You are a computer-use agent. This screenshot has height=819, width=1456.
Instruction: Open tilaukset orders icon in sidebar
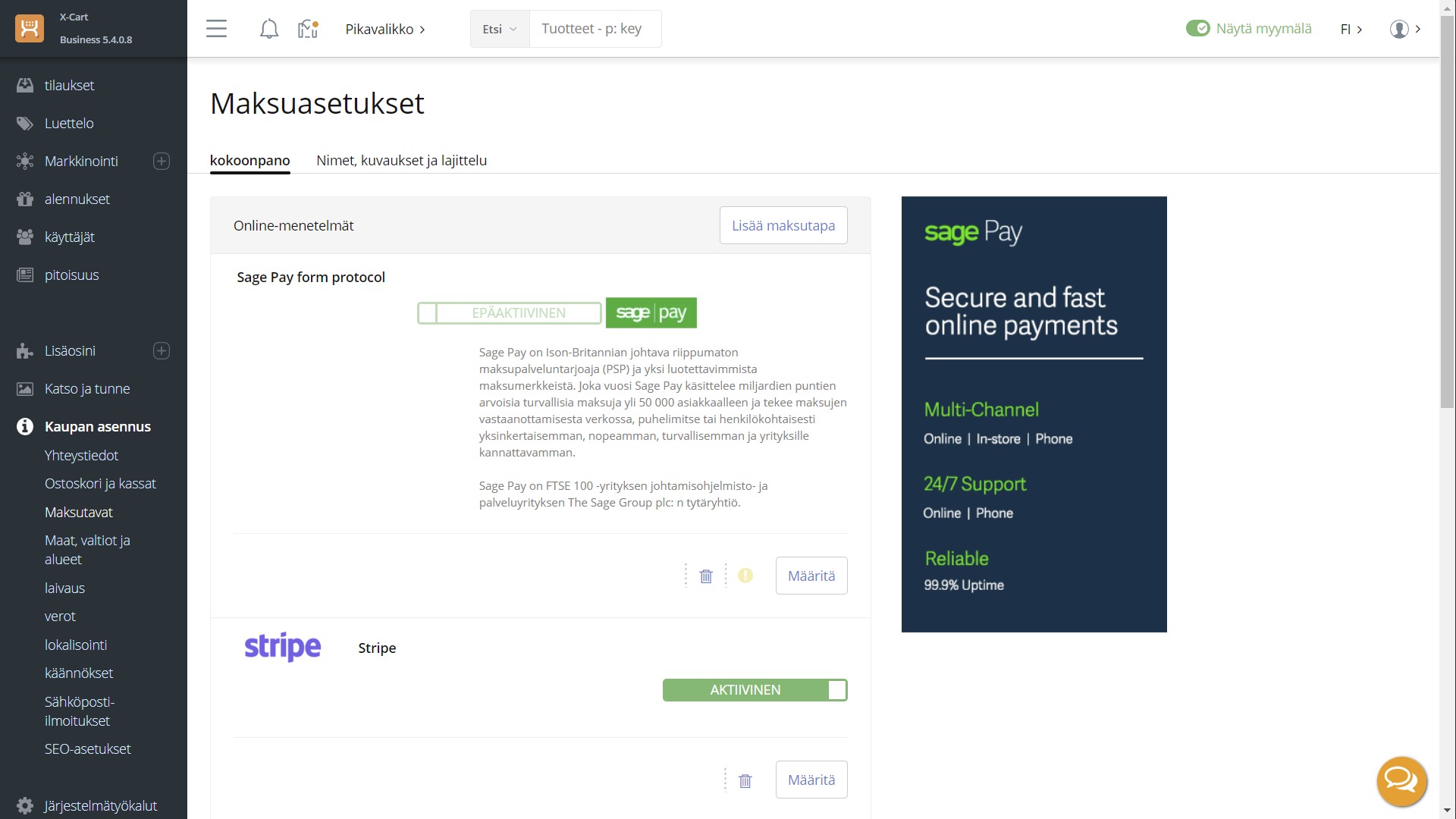pyautogui.click(x=25, y=85)
